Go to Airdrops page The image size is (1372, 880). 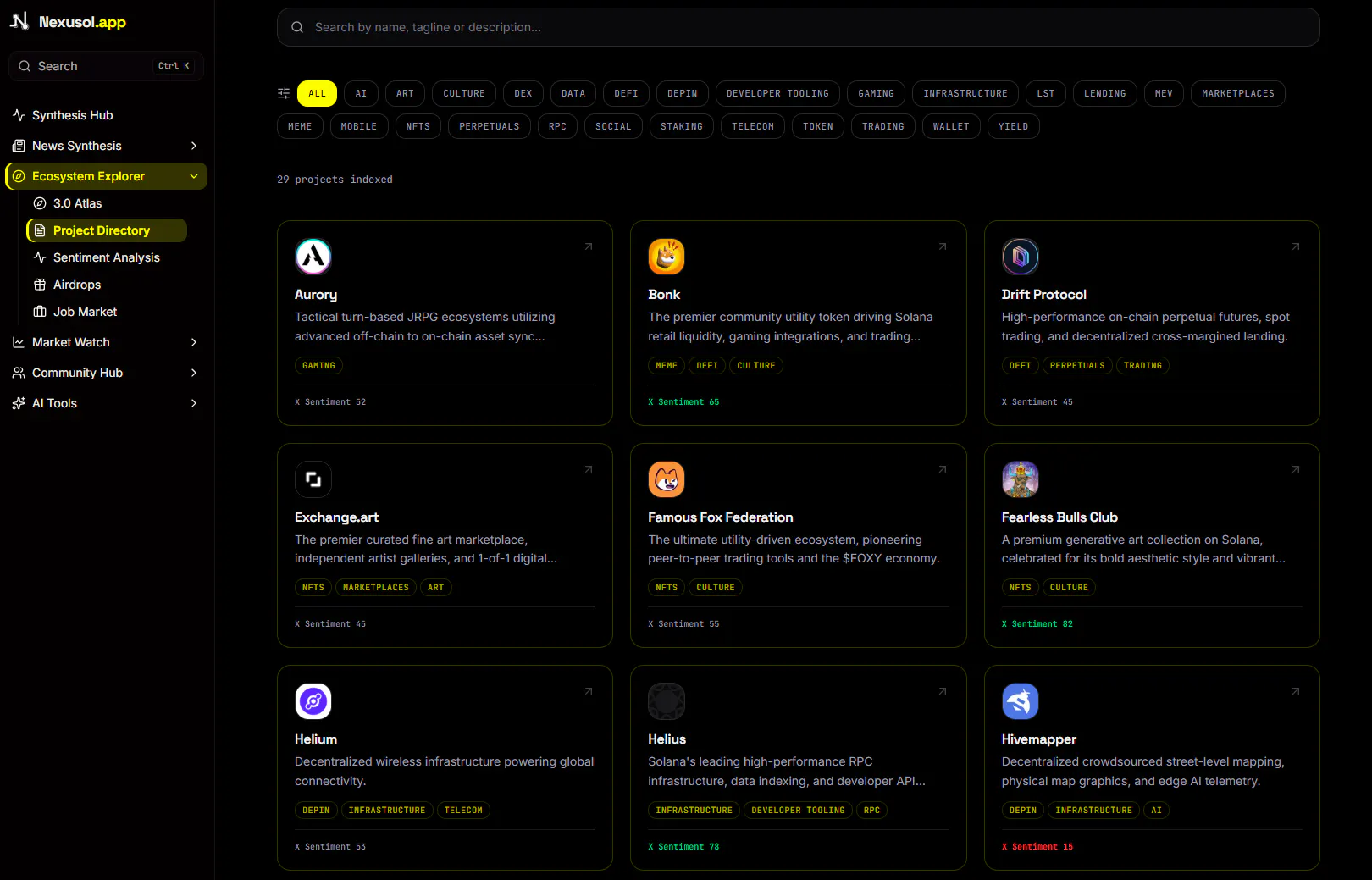point(107,285)
